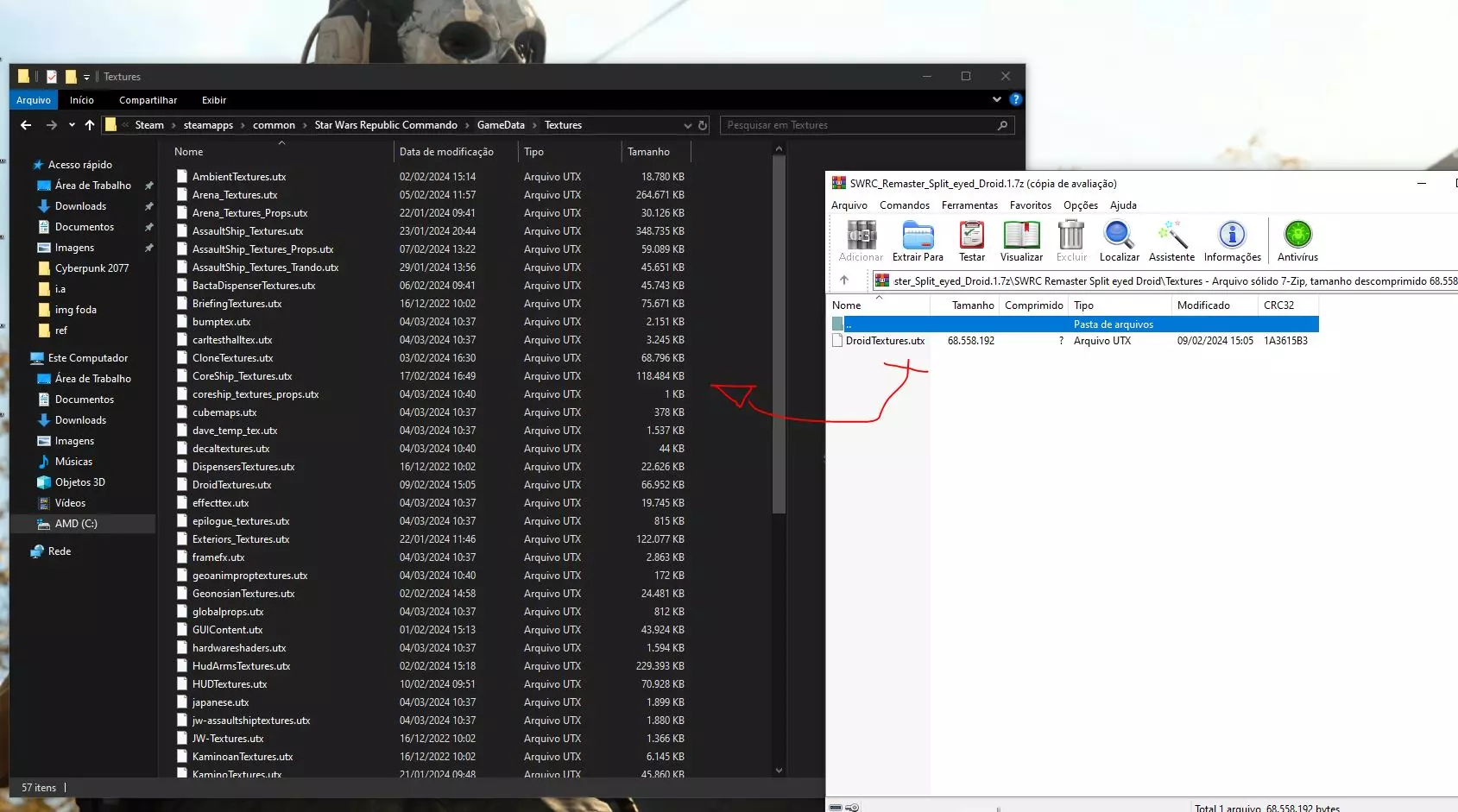Click Star Wars Republic Commando breadcrumb

386,125
